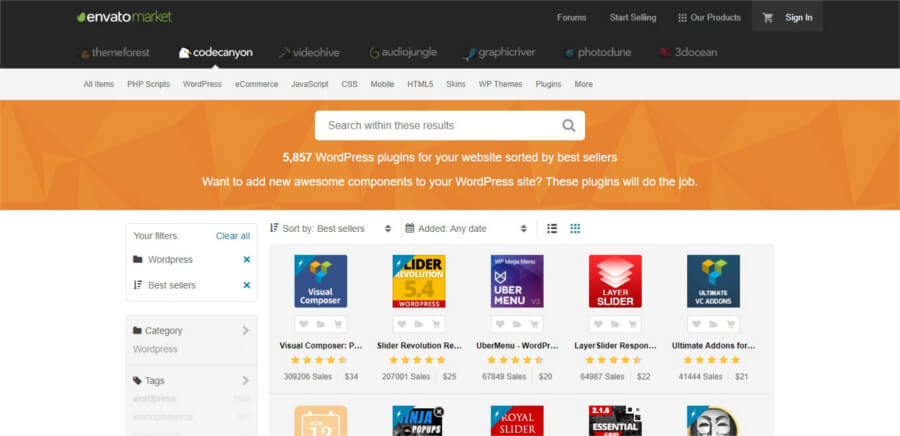This screenshot has height=436, width=900.
Task: Favorite Visual Composer with heart icon
Action: click(304, 324)
